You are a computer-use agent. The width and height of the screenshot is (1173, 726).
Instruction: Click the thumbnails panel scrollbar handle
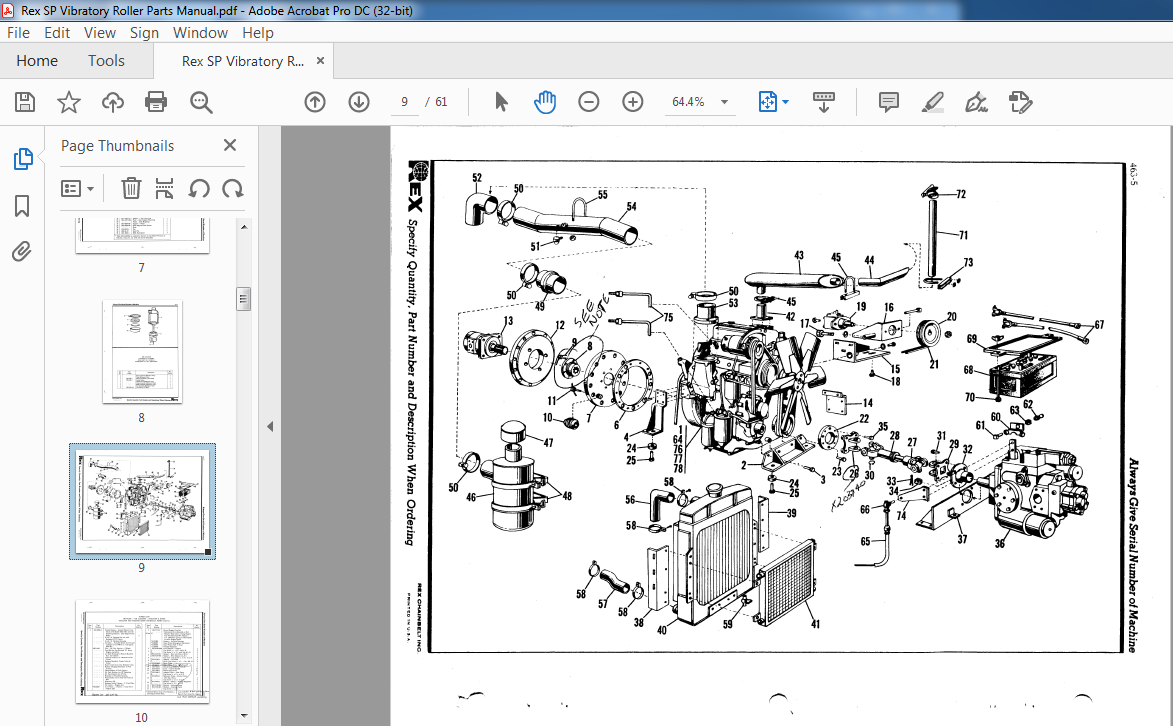pos(244,299)
